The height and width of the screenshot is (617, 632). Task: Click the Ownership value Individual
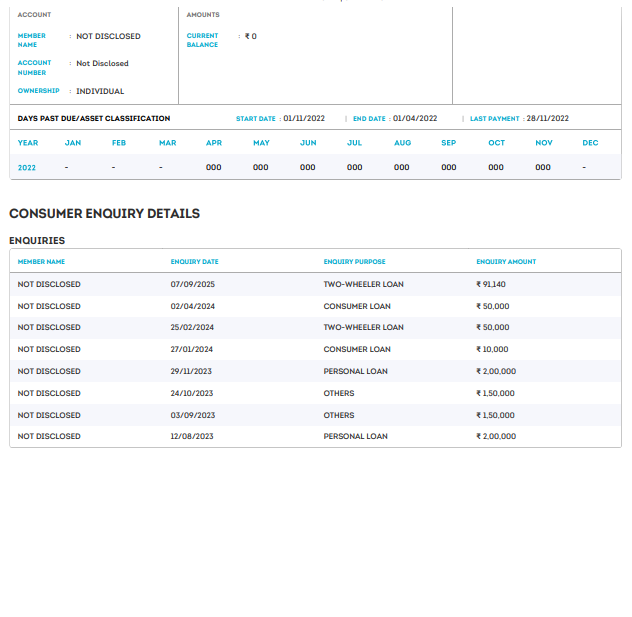100,91
